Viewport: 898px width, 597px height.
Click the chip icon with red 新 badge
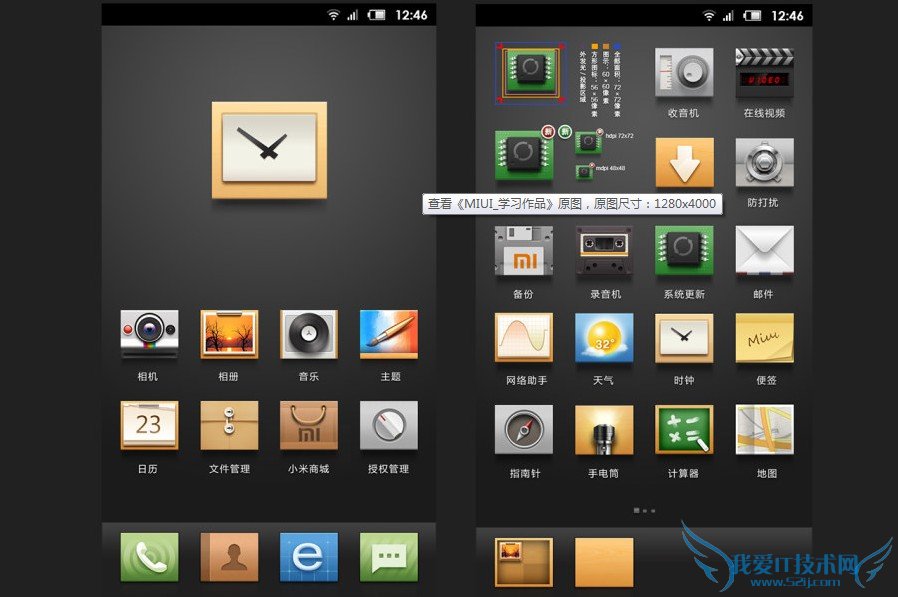point(524,155)
